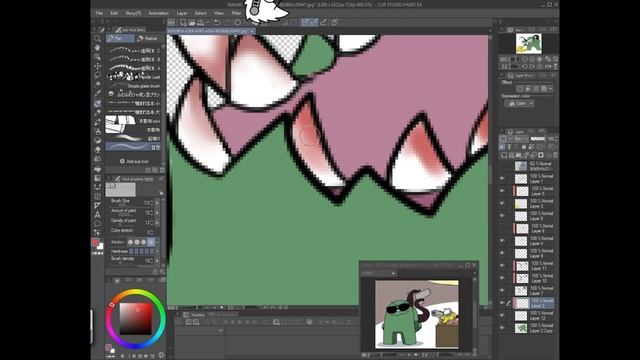
Task: Open the Animation menu
Action: click(x=158, y=13)
